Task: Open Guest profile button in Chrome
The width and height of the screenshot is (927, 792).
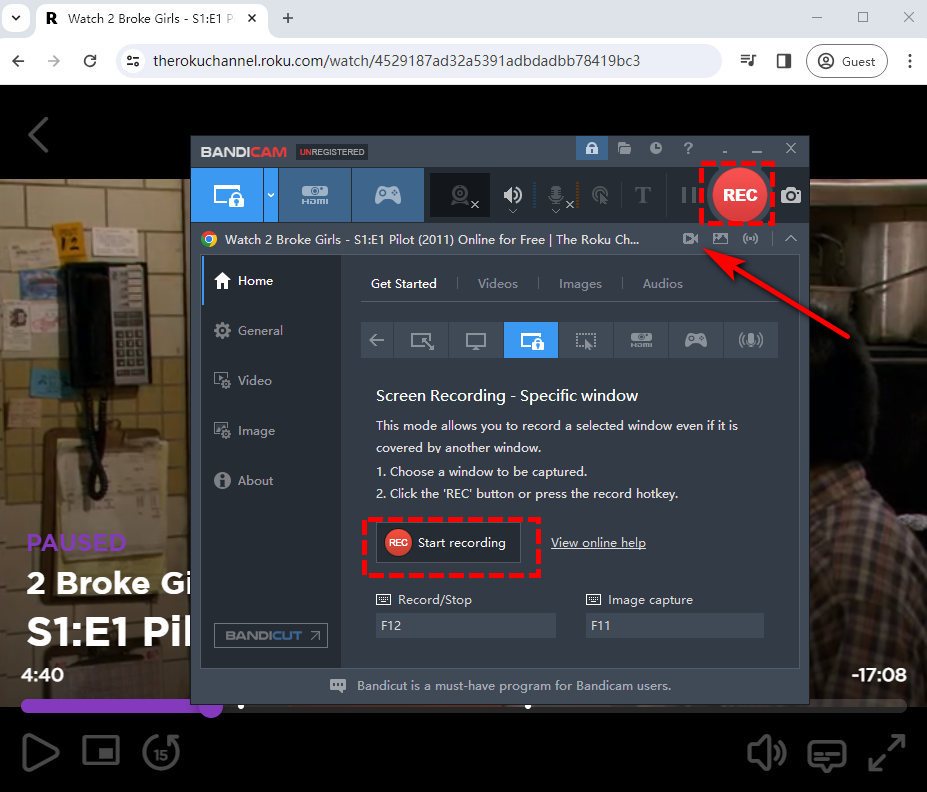Action: pyautogui.click(x=847, y=61)
